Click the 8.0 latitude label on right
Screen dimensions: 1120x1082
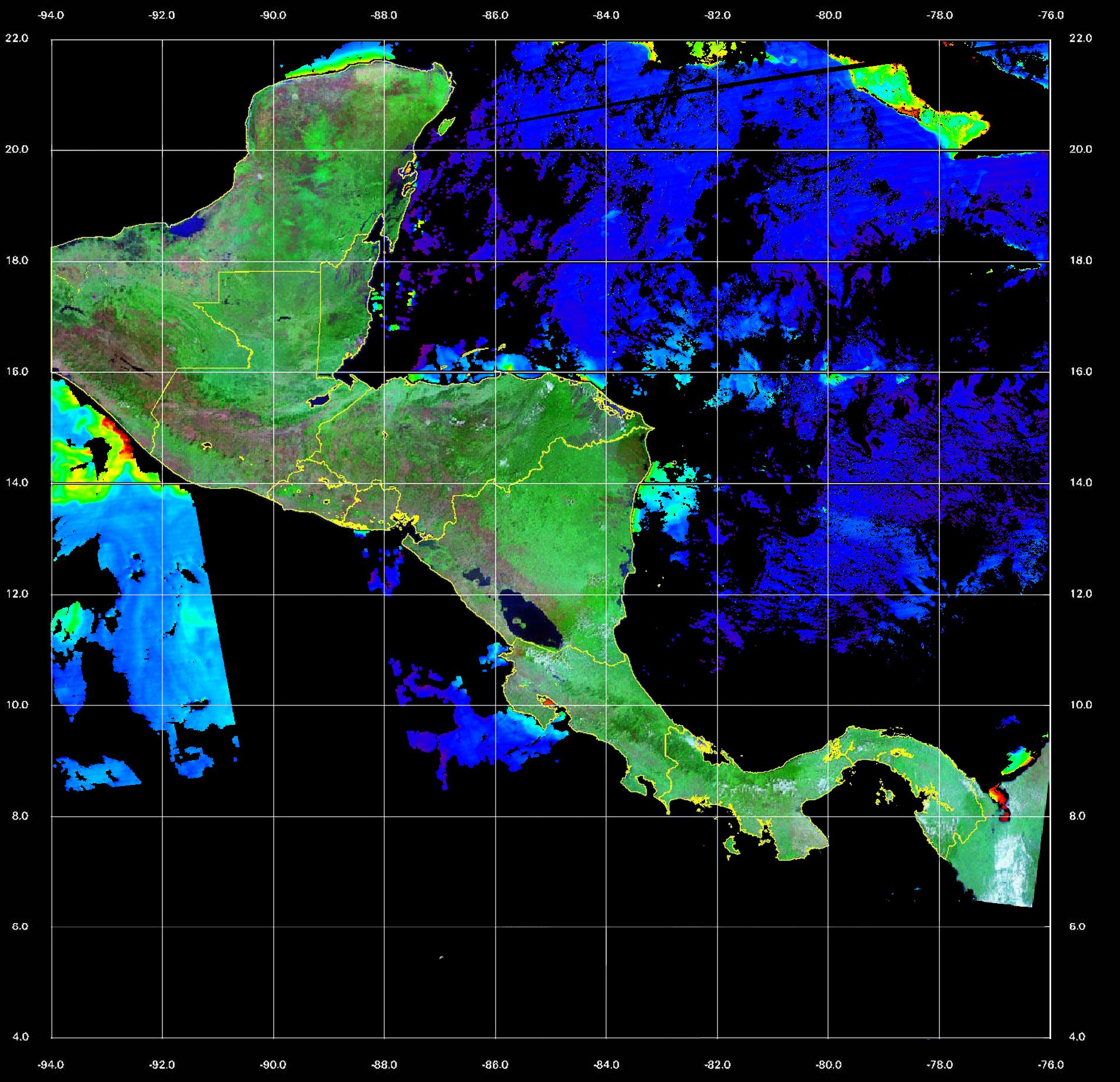(1081, 816)
